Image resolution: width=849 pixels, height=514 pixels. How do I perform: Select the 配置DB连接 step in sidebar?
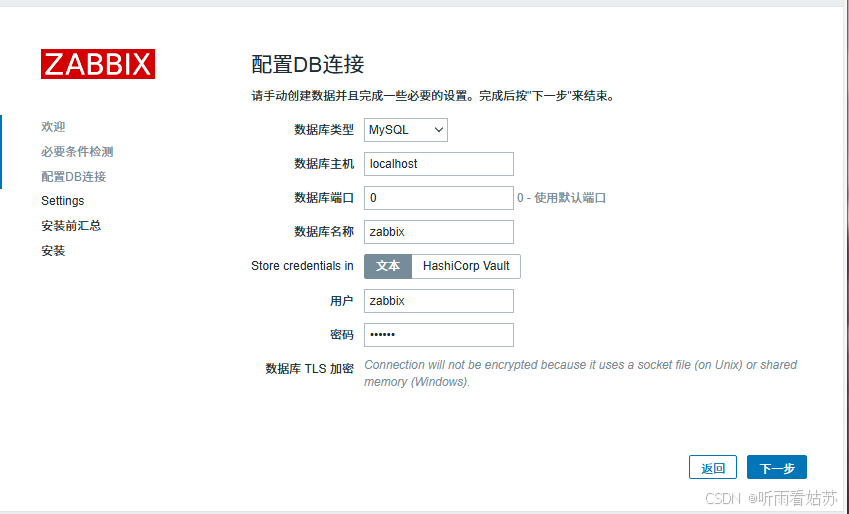(x=74, y=177)
